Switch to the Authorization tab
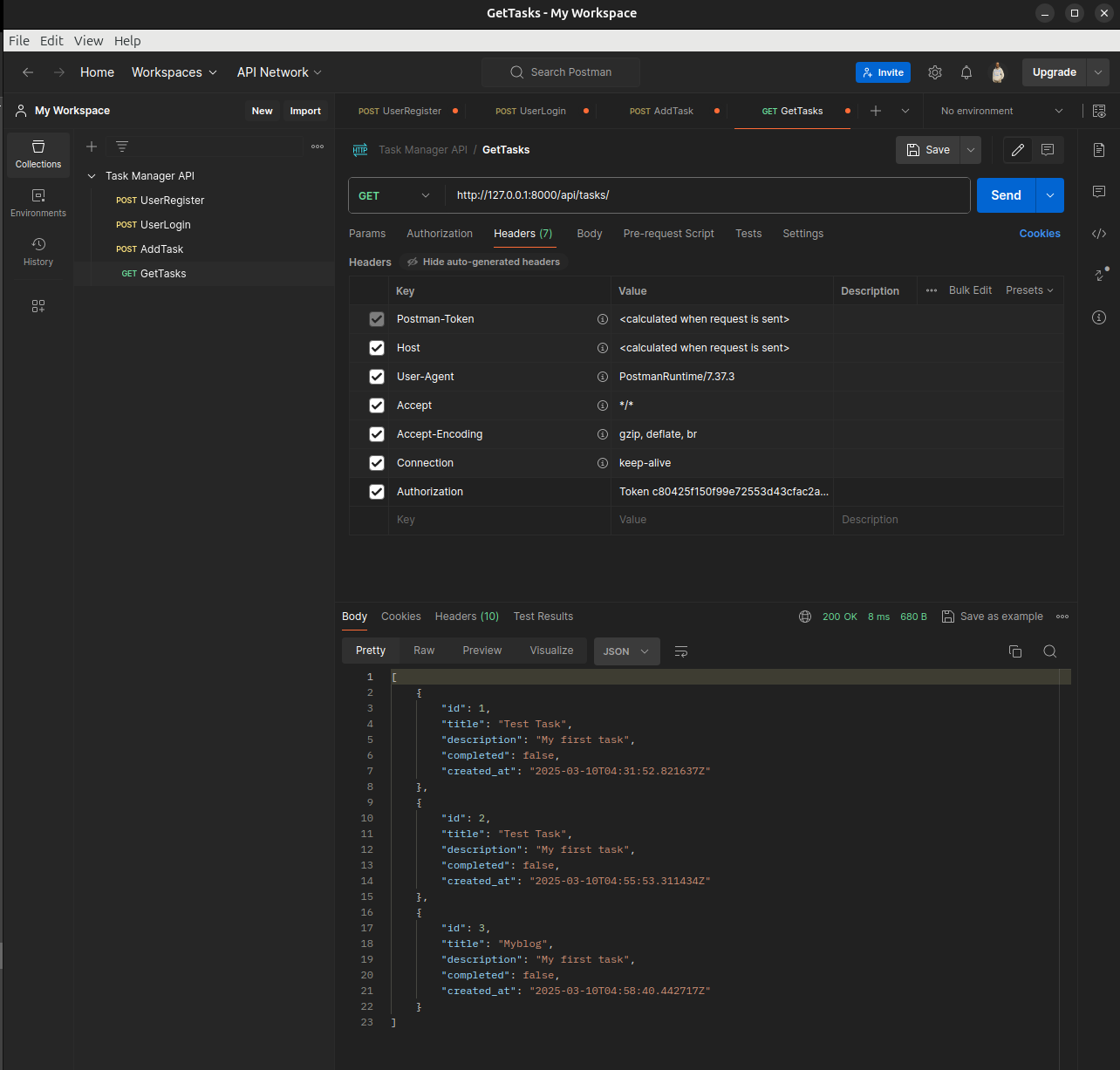1120x1070 pixels. coord(440,234)
